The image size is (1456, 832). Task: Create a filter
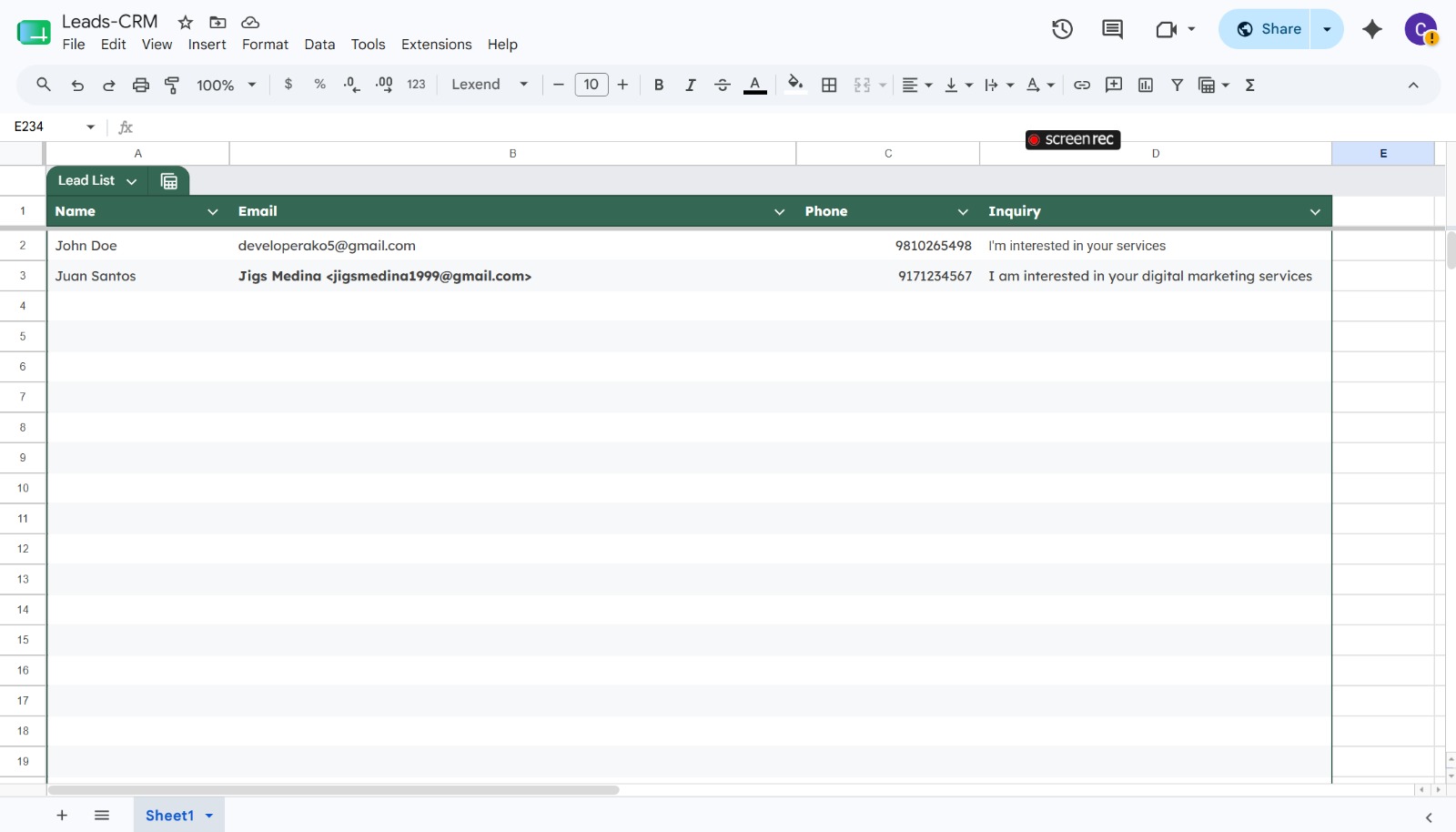pyautogui.click(x=1178, y=85)
